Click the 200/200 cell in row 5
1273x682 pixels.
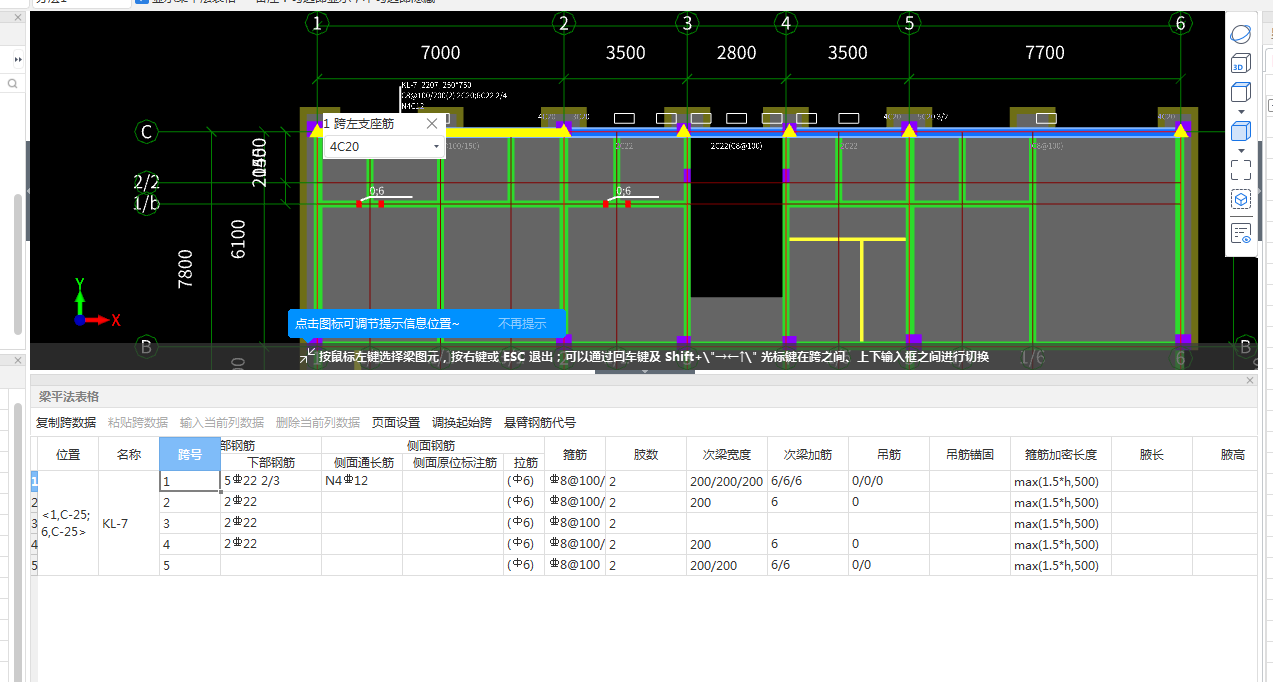[x=727, y=565]
